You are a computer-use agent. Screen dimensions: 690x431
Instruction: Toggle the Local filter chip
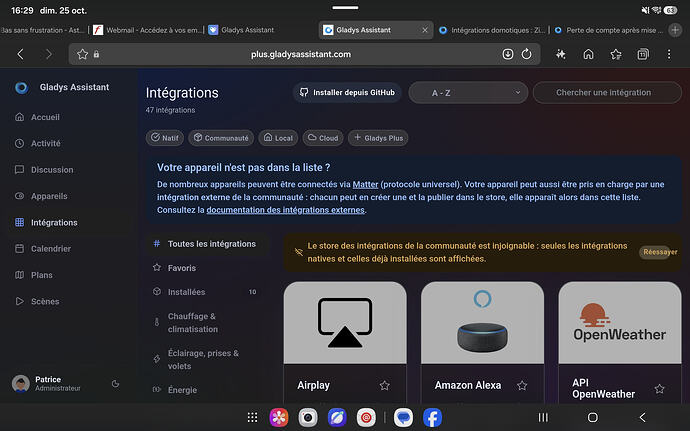point(278,138)
